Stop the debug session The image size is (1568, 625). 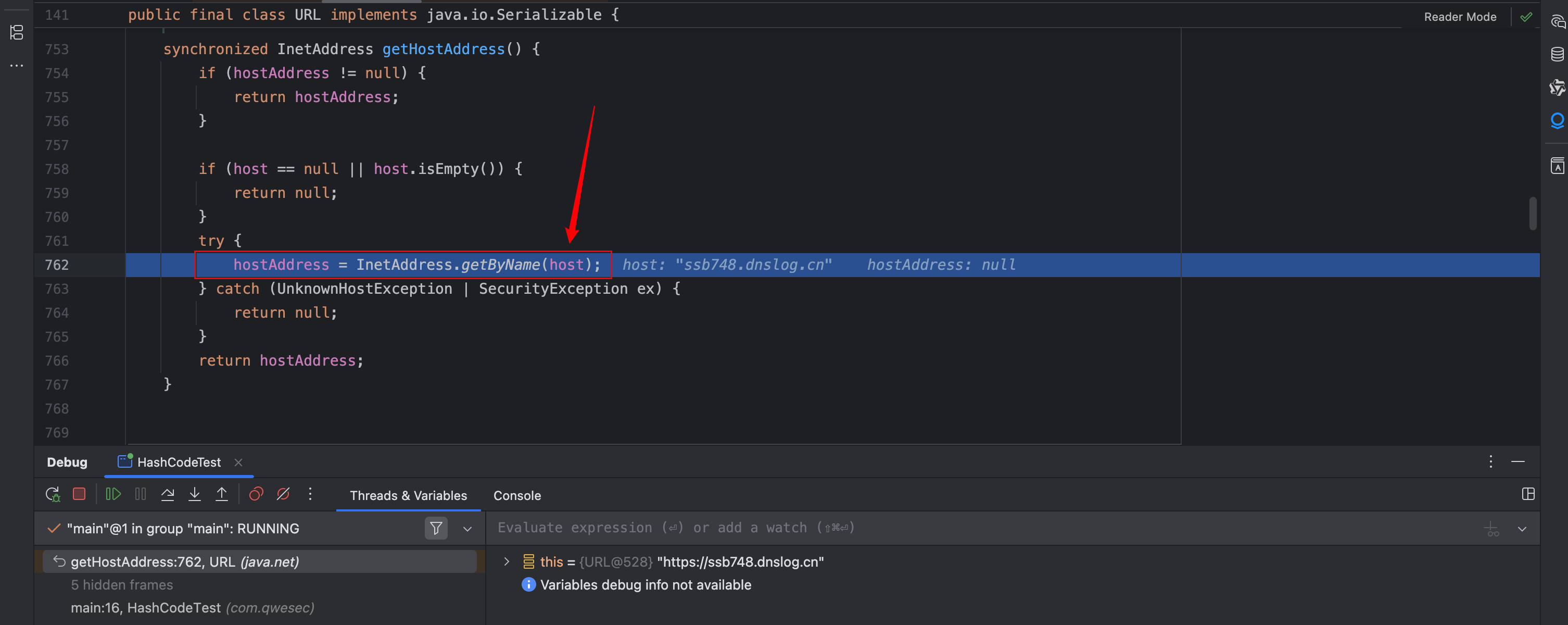[79, 494]
